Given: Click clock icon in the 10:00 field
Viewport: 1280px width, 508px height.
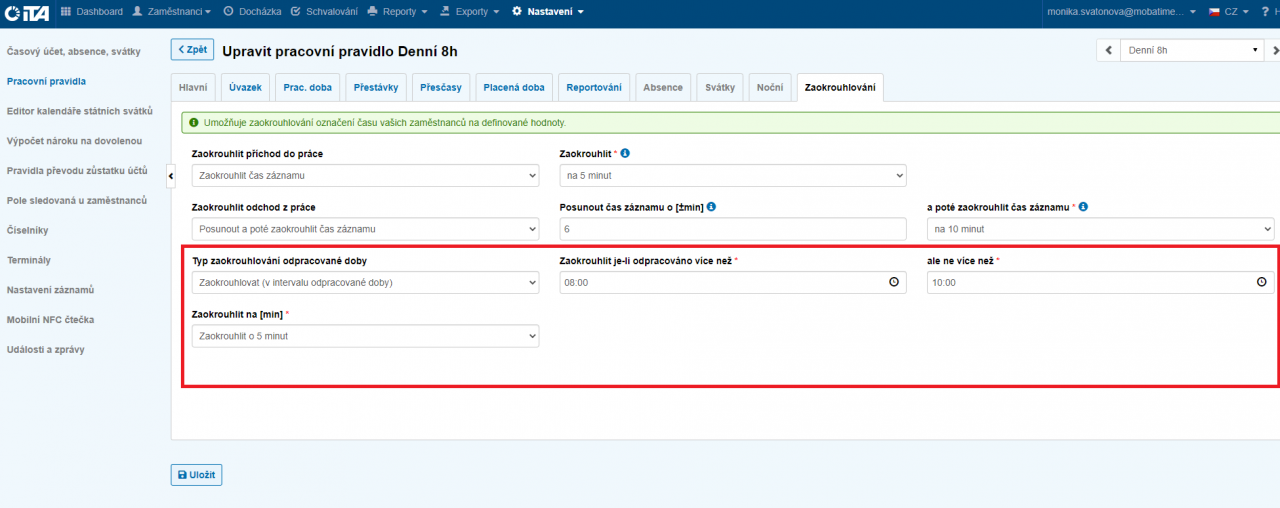Looking at the screenshot, I should 1261,283.
